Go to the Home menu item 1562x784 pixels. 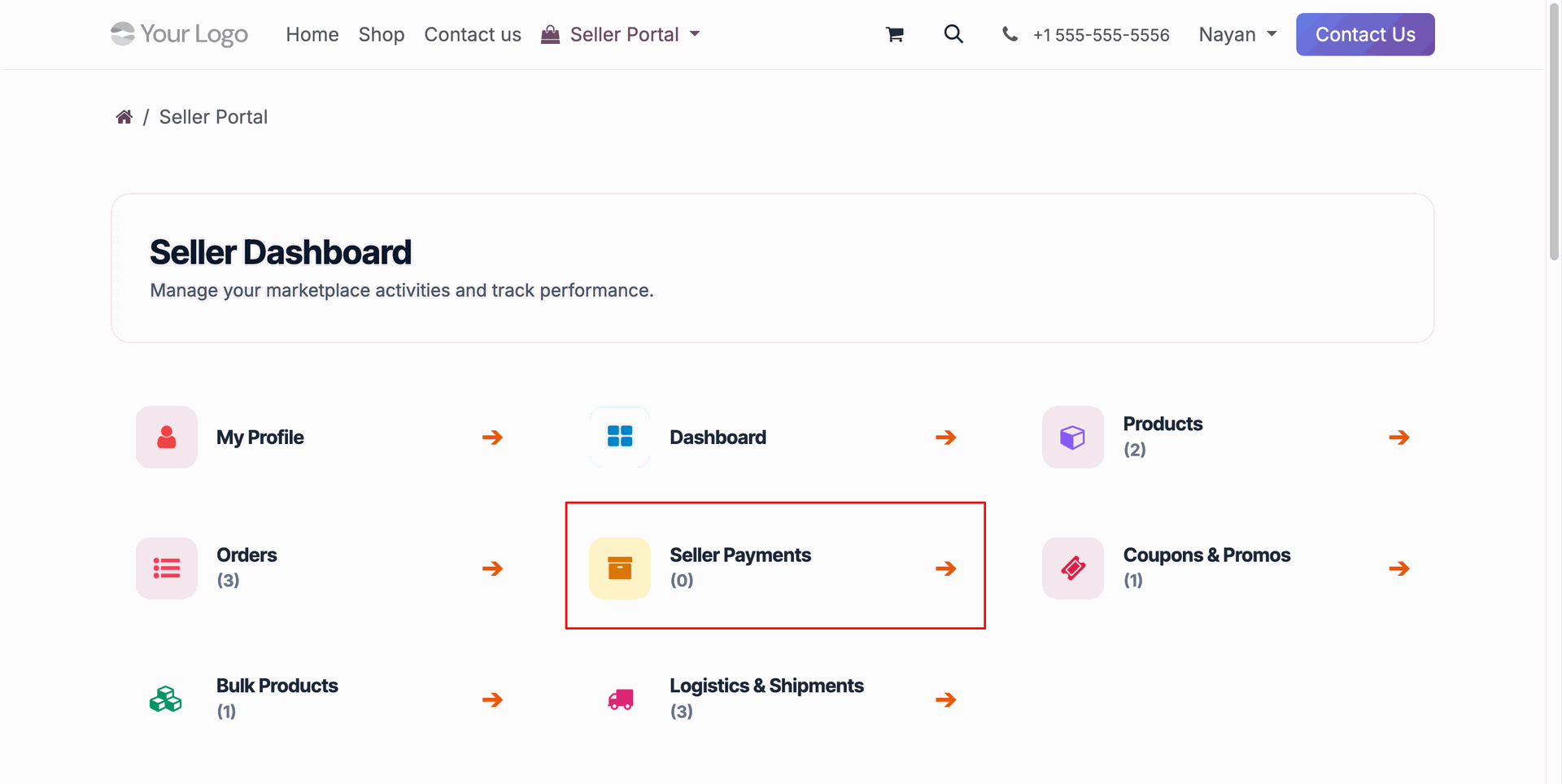point(312,34)
